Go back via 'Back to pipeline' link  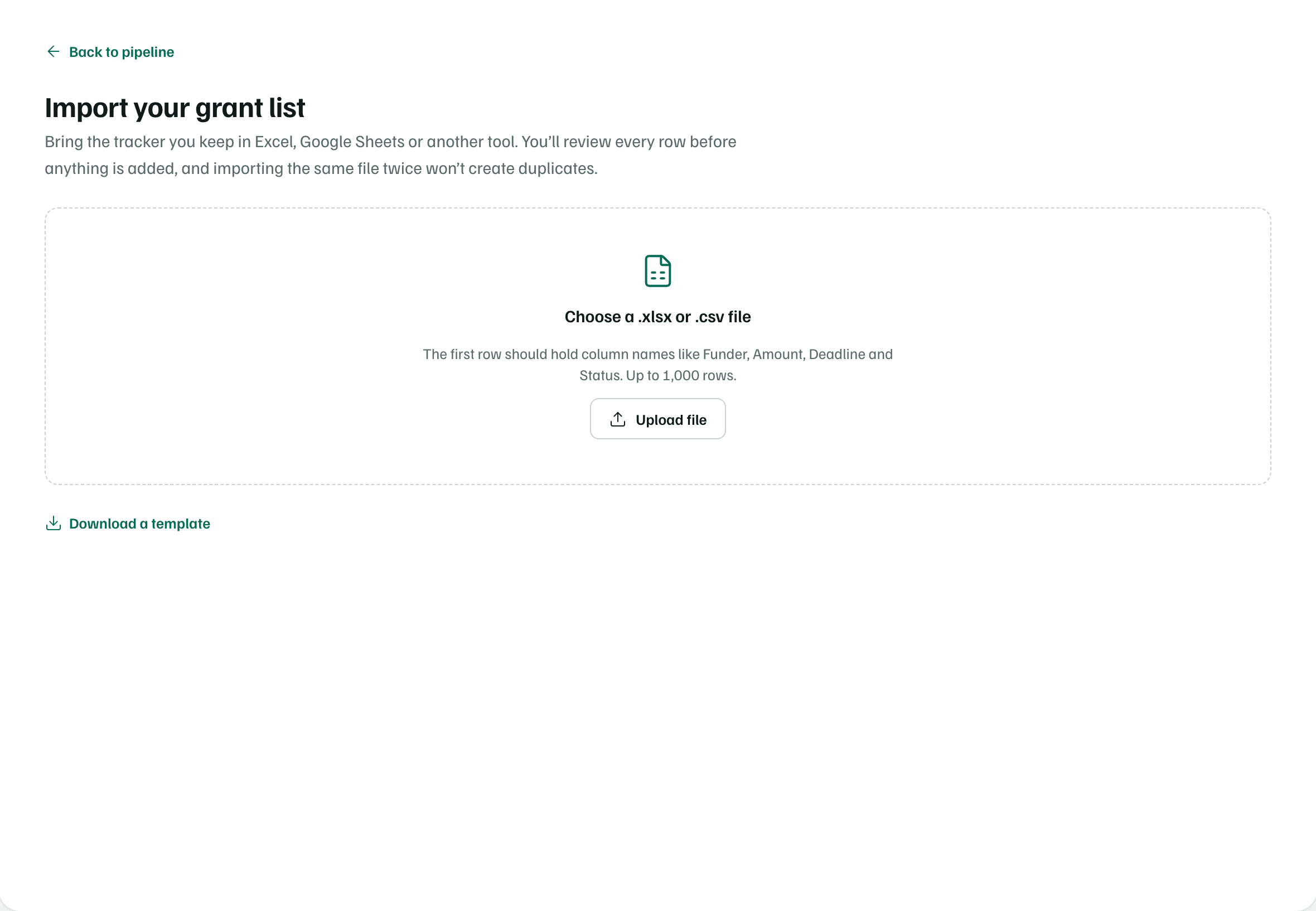pos(110,52)
